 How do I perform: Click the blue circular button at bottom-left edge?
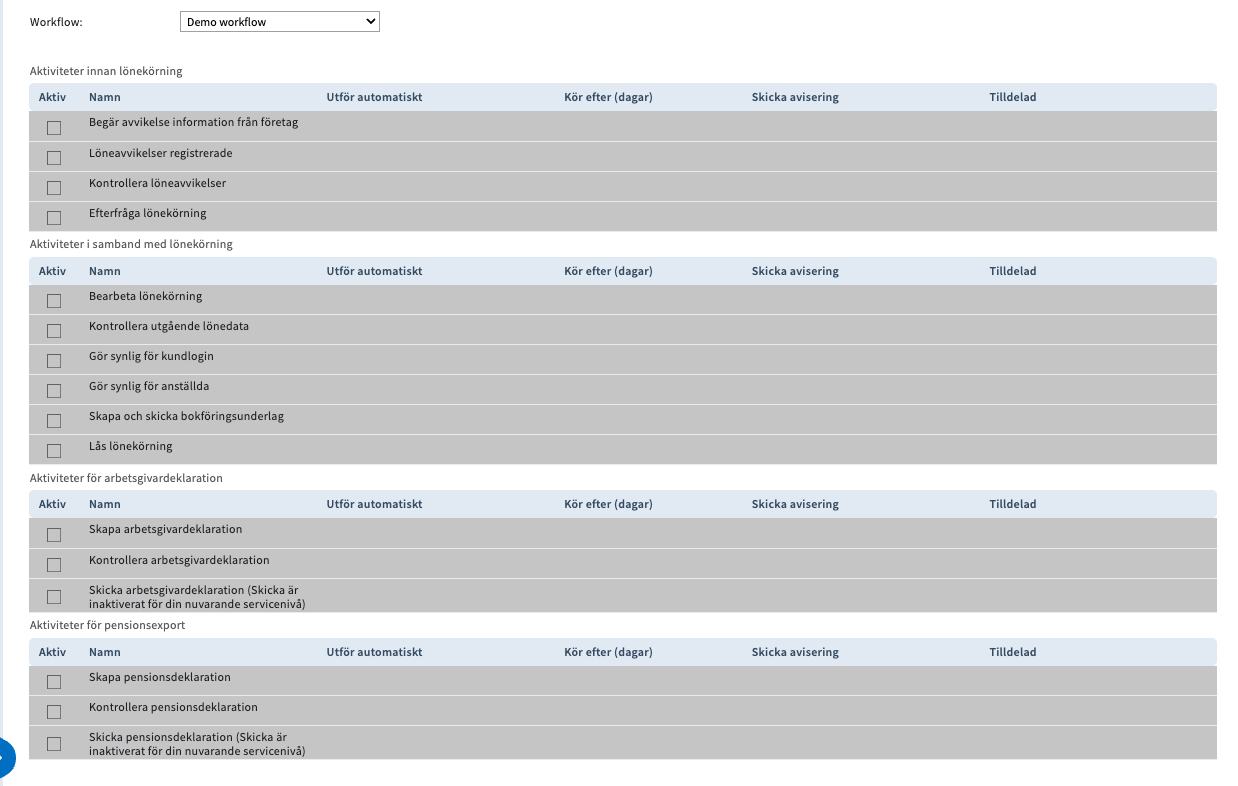4,758
